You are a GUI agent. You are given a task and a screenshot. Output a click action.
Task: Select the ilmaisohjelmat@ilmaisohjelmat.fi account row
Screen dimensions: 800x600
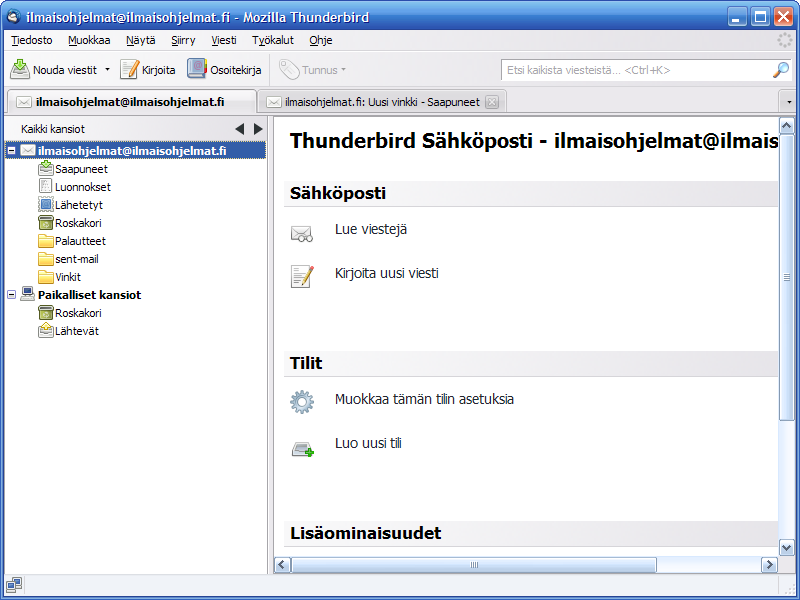(x=135, y=151)
